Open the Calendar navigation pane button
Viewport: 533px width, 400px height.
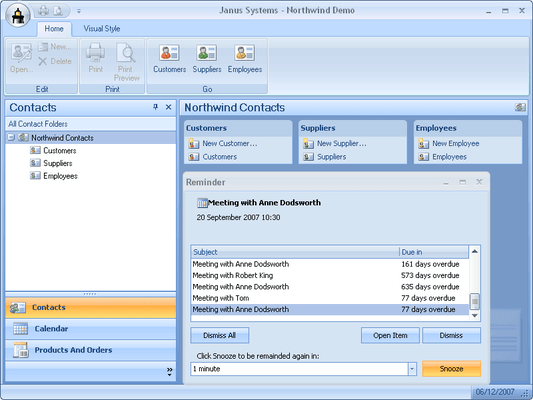pos(90,329)
